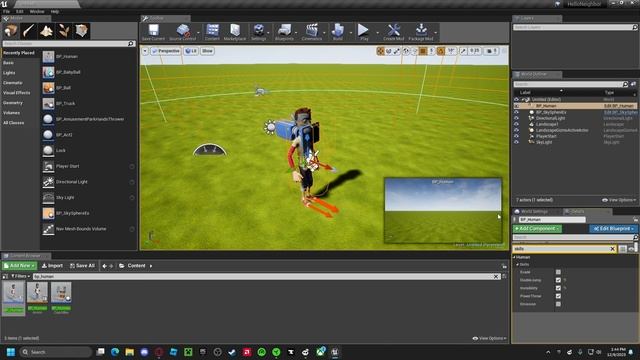Toggle rotation snapping in viewport toolbar
Screen dimensions: 640x360
pos(441,51)
